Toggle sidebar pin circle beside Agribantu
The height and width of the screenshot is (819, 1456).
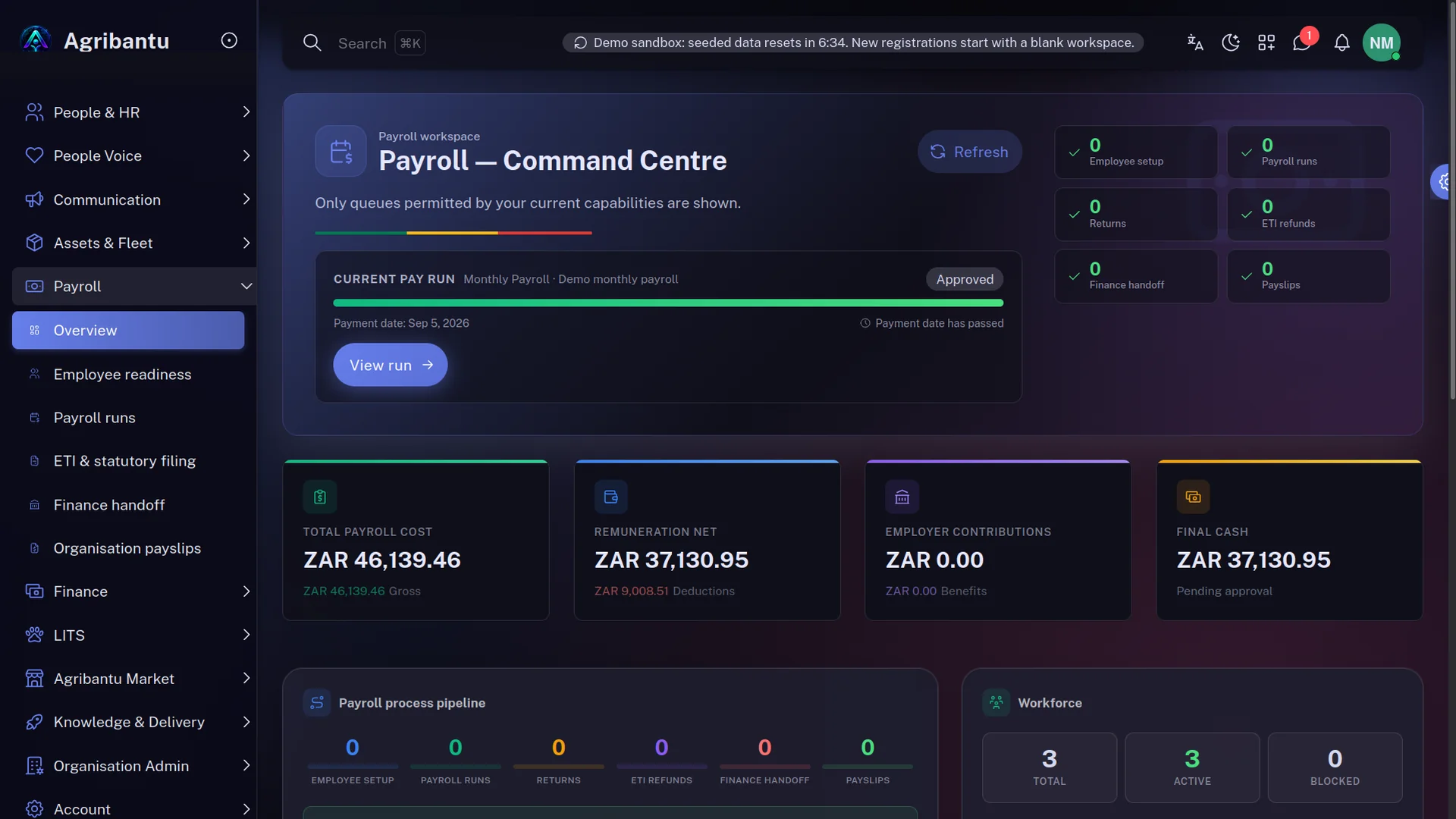click(229, 40)
